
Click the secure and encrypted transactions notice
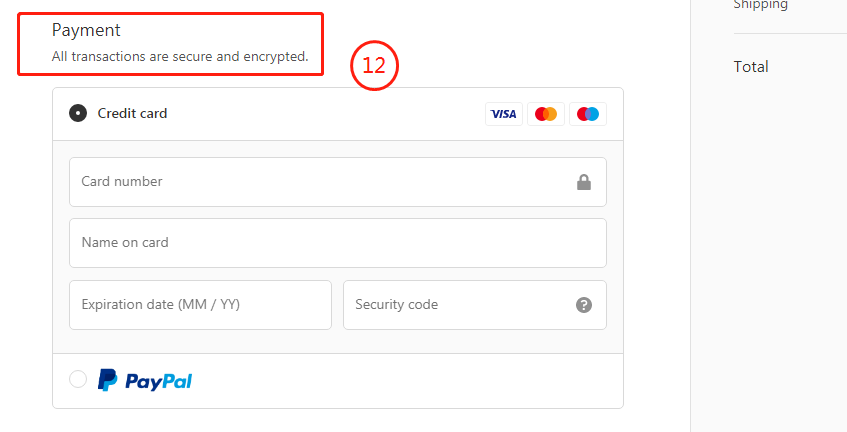180,57
